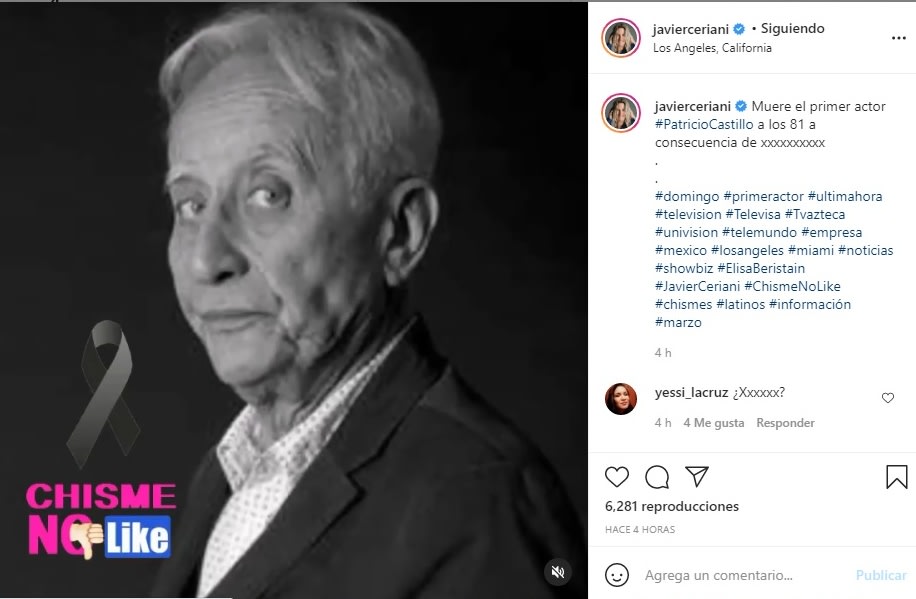Open yessi_lacruz's profile avatar

pos(621,399)
